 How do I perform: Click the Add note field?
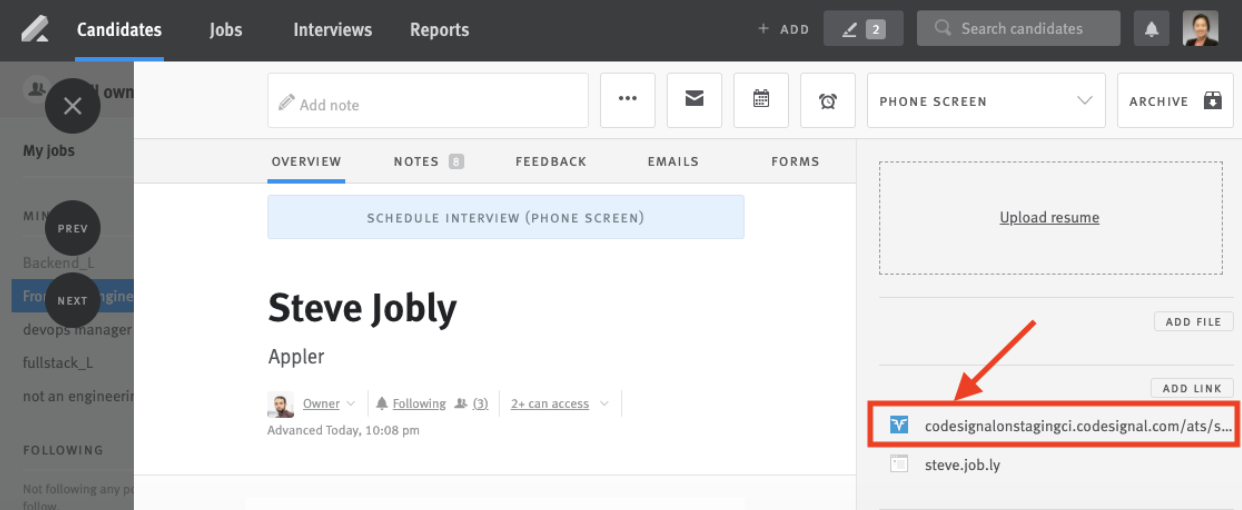(428, 101)
